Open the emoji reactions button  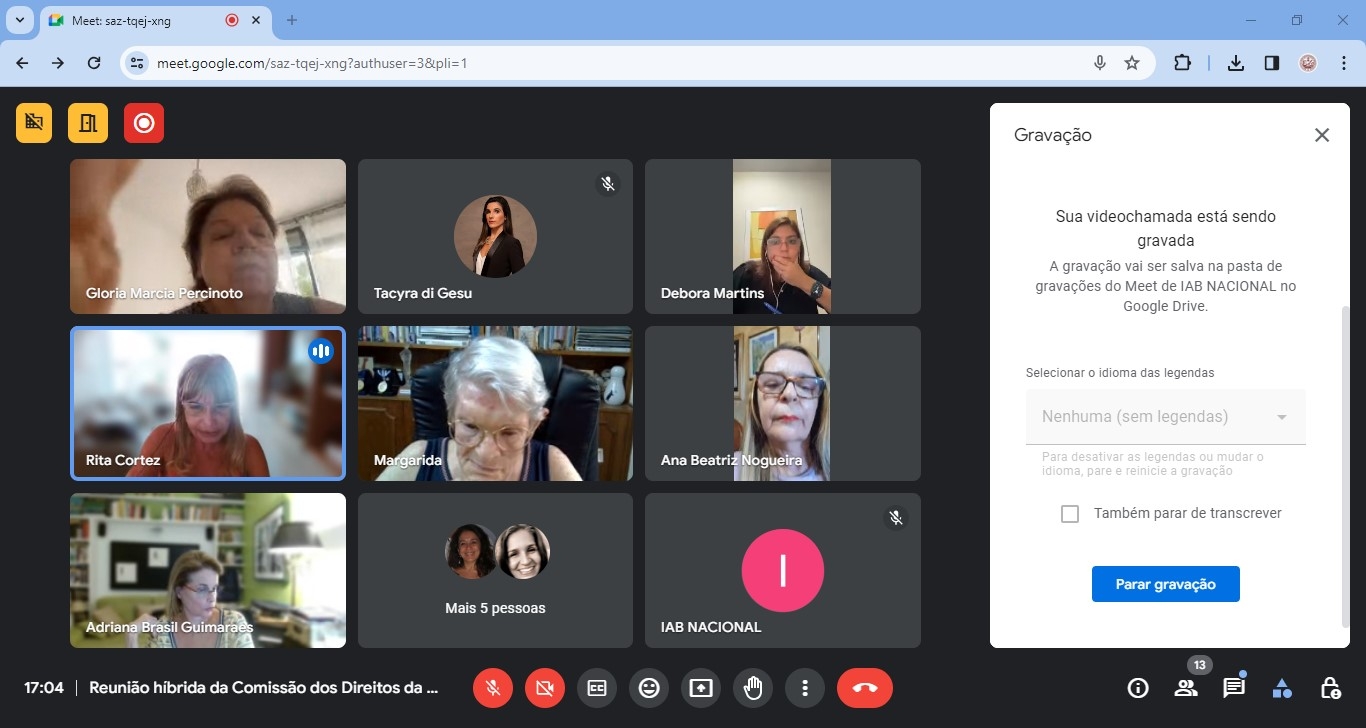[x=649, y=688]
